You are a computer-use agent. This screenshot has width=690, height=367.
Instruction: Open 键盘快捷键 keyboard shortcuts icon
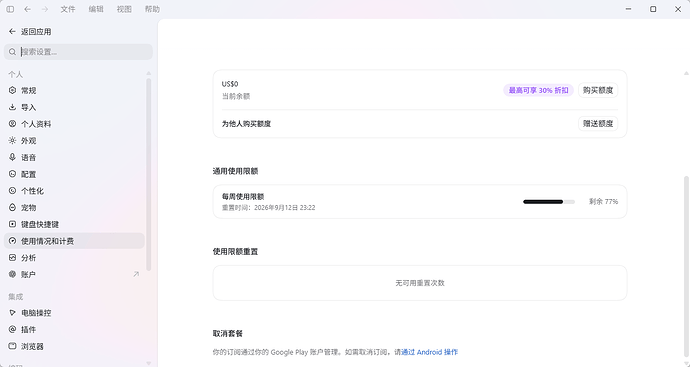[x=12, y=224]
